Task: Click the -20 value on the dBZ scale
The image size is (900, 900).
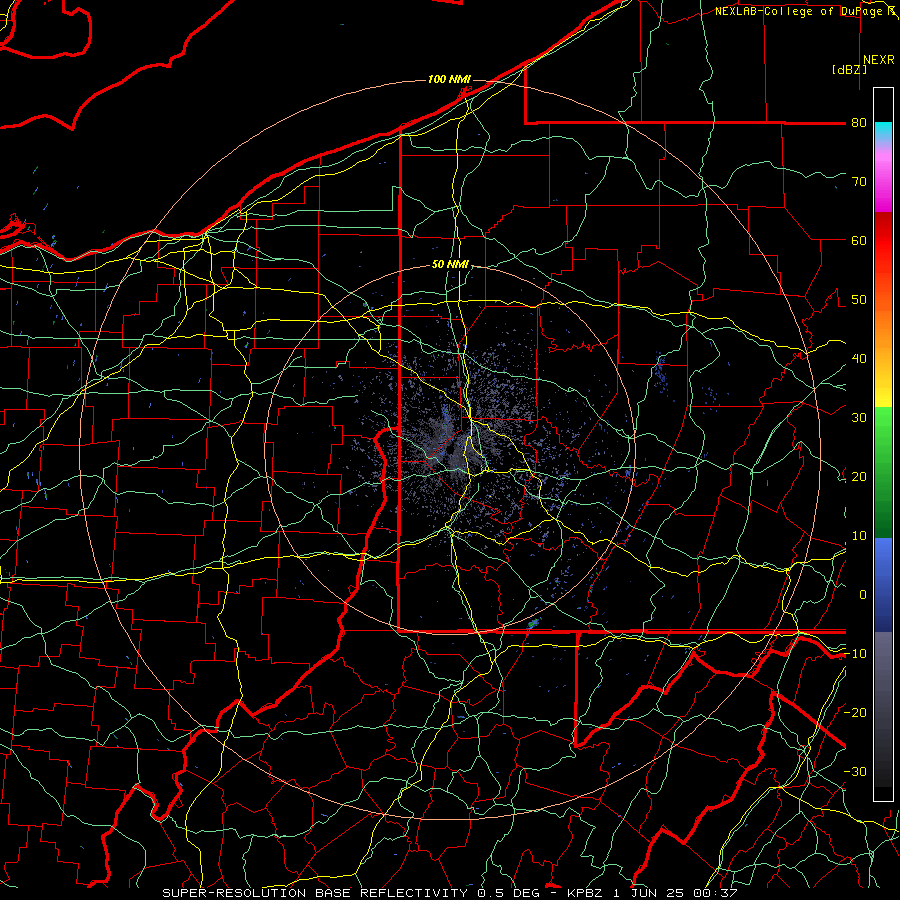Action: pyautogui.click(x=855, y=713)
